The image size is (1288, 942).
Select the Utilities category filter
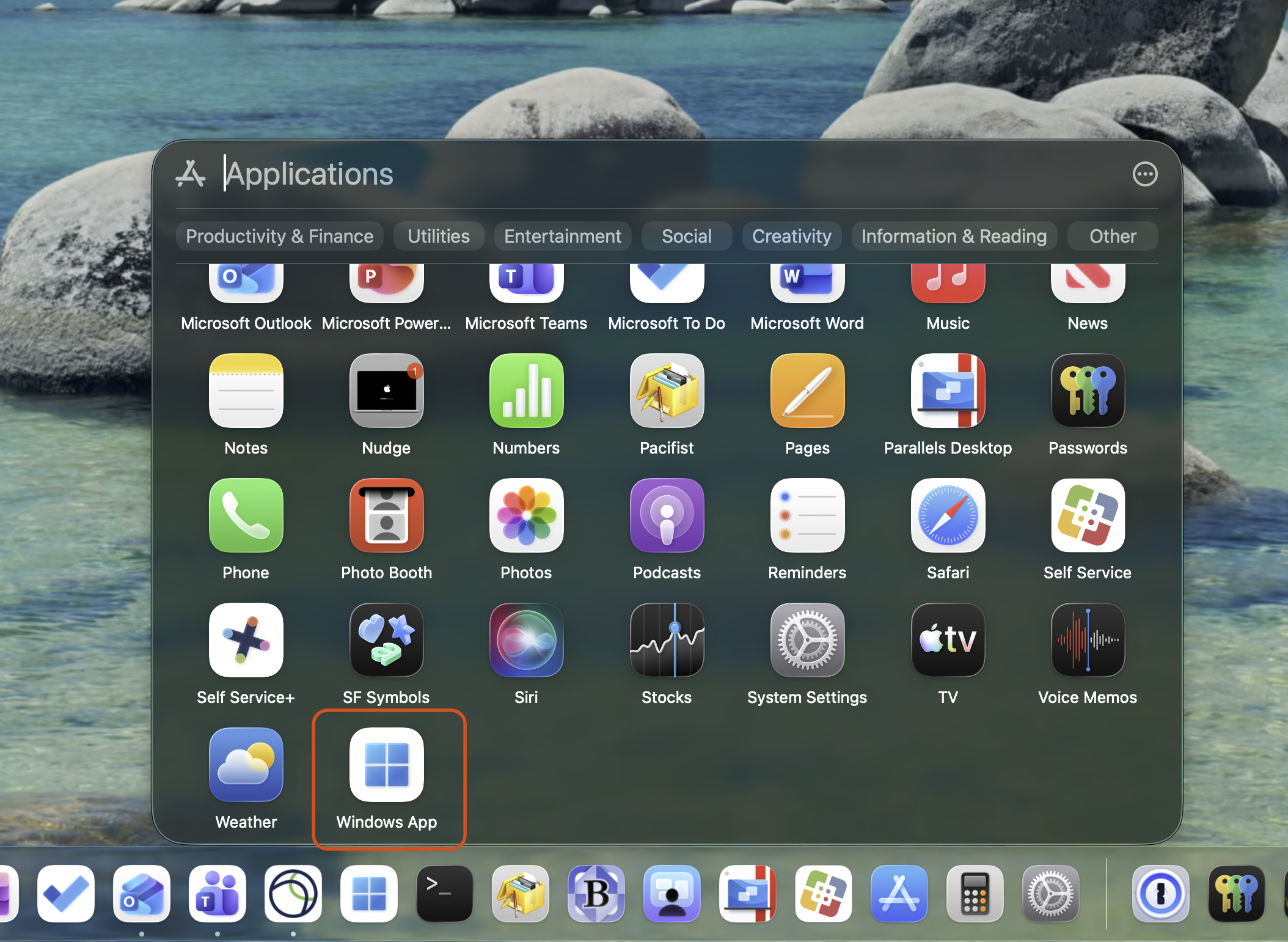(439, 236)
